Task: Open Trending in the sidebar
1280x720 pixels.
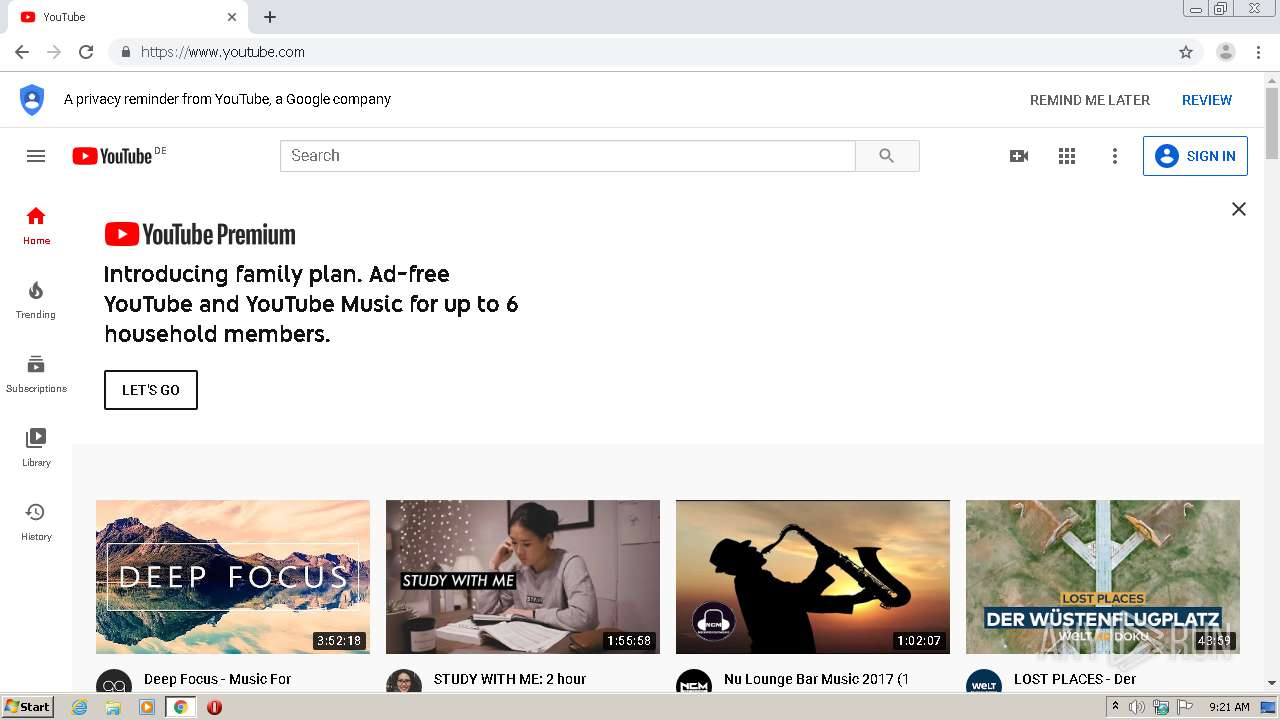Action: (36, 299)
